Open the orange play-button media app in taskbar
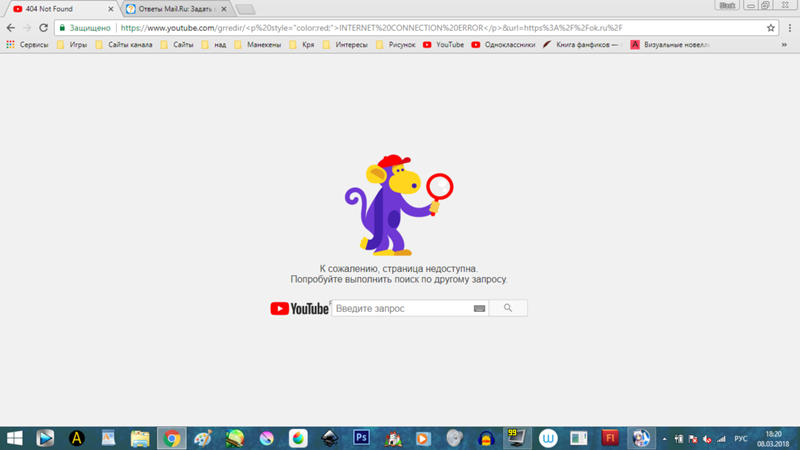Viewport: 800px width, 450px height. click(x=423, y=438)
